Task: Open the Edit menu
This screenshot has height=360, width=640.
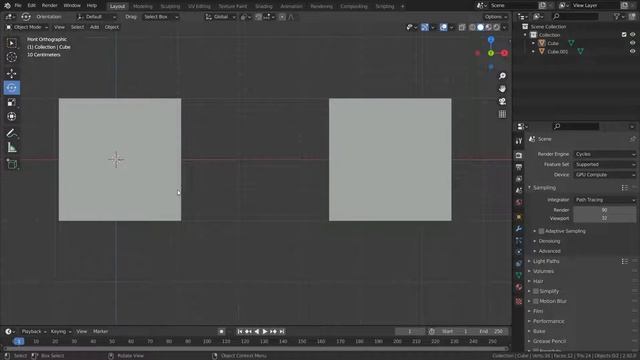Action: (31, 6)
